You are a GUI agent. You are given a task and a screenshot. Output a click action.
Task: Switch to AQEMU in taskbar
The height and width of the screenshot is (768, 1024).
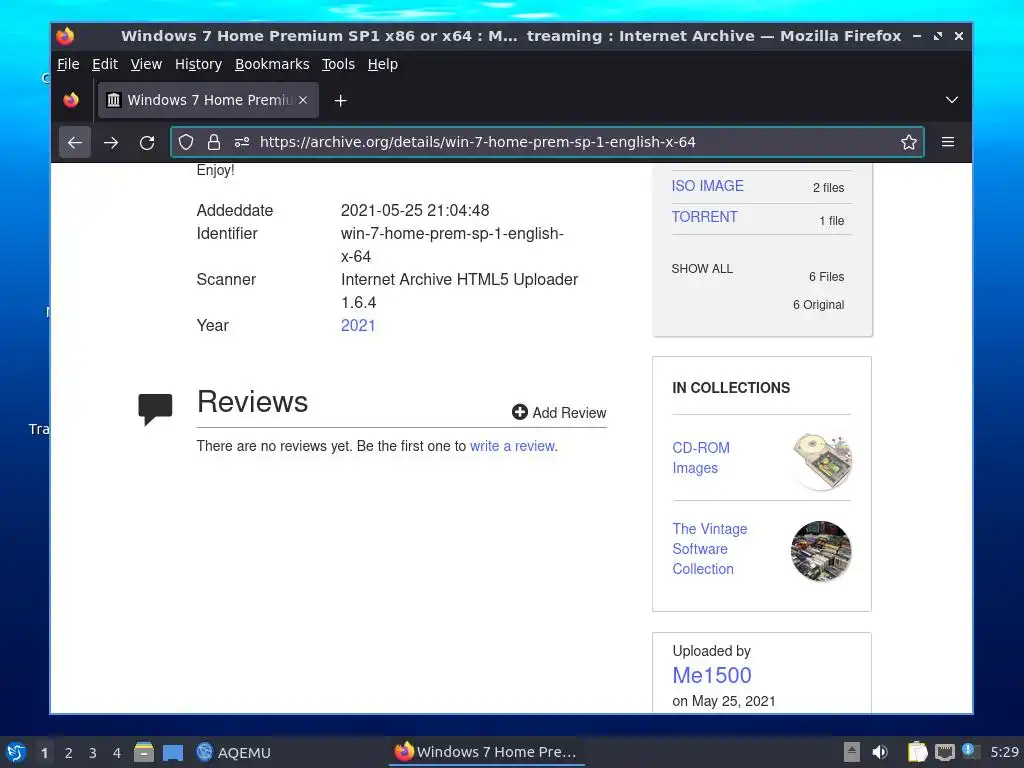pyautogui.click(x=233, y=752)
